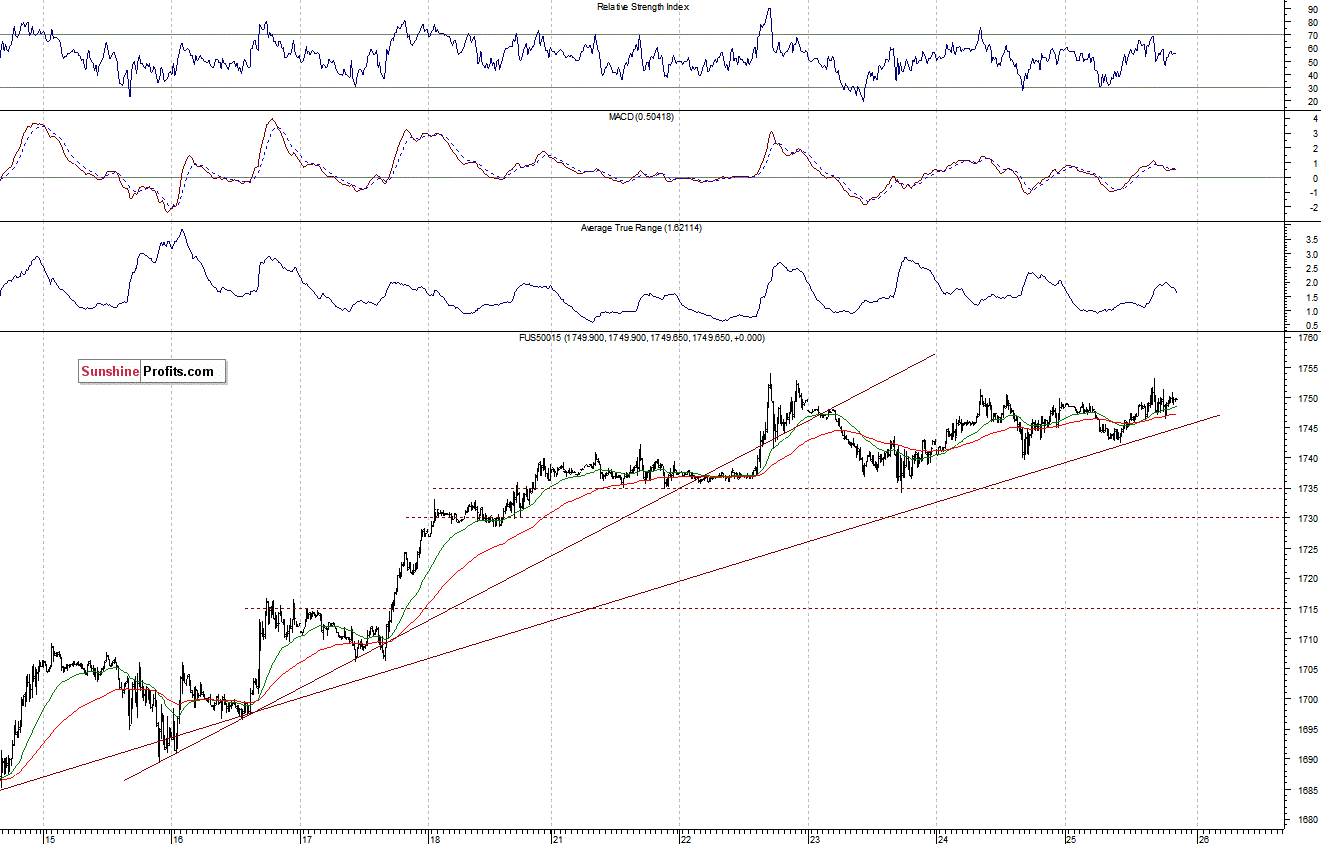Click the 1760 price axis label
This screenshot has width=1321, height=844.
[x=1306, y=338]
